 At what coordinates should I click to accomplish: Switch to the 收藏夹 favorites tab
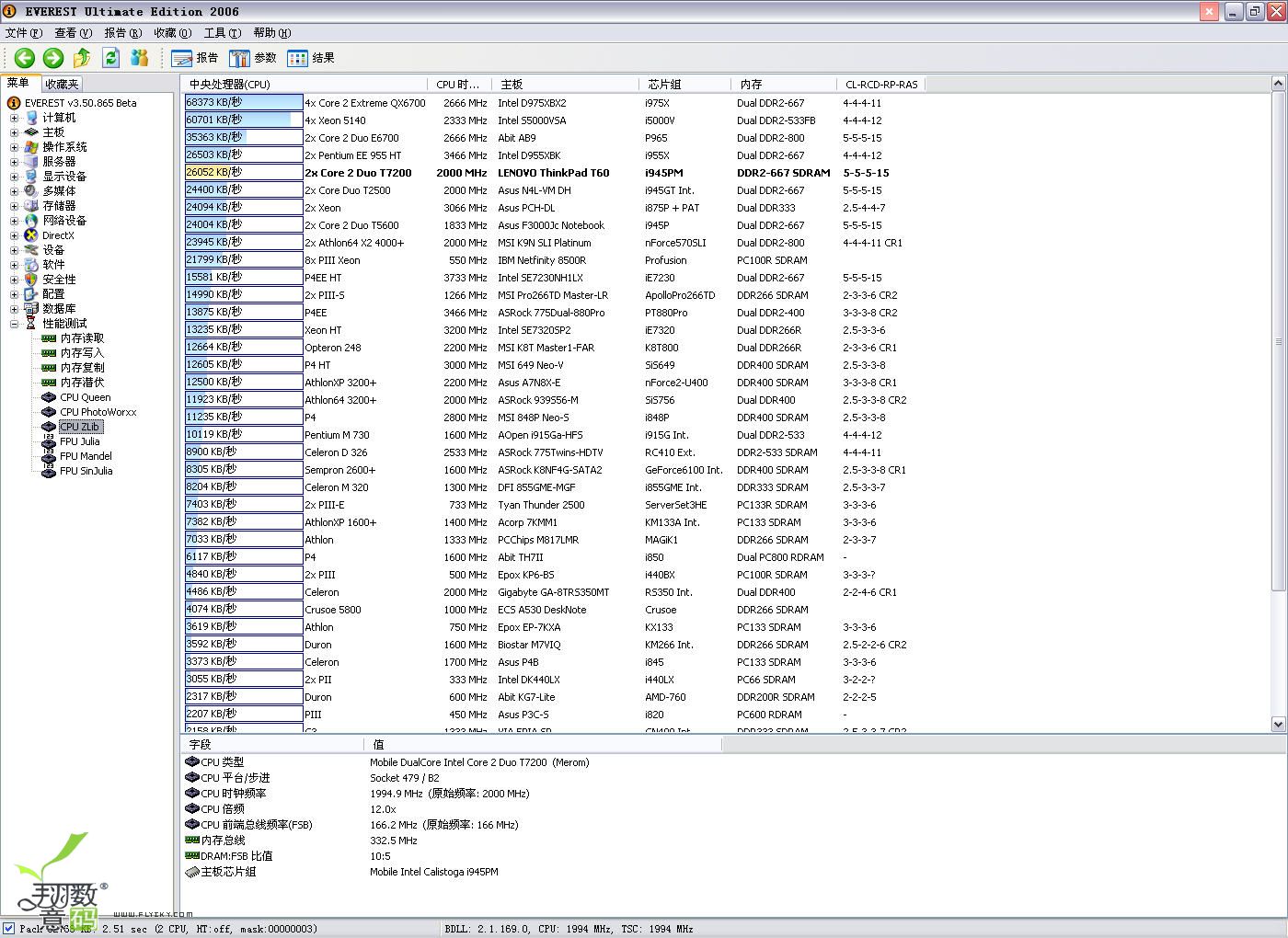(62, 84)
